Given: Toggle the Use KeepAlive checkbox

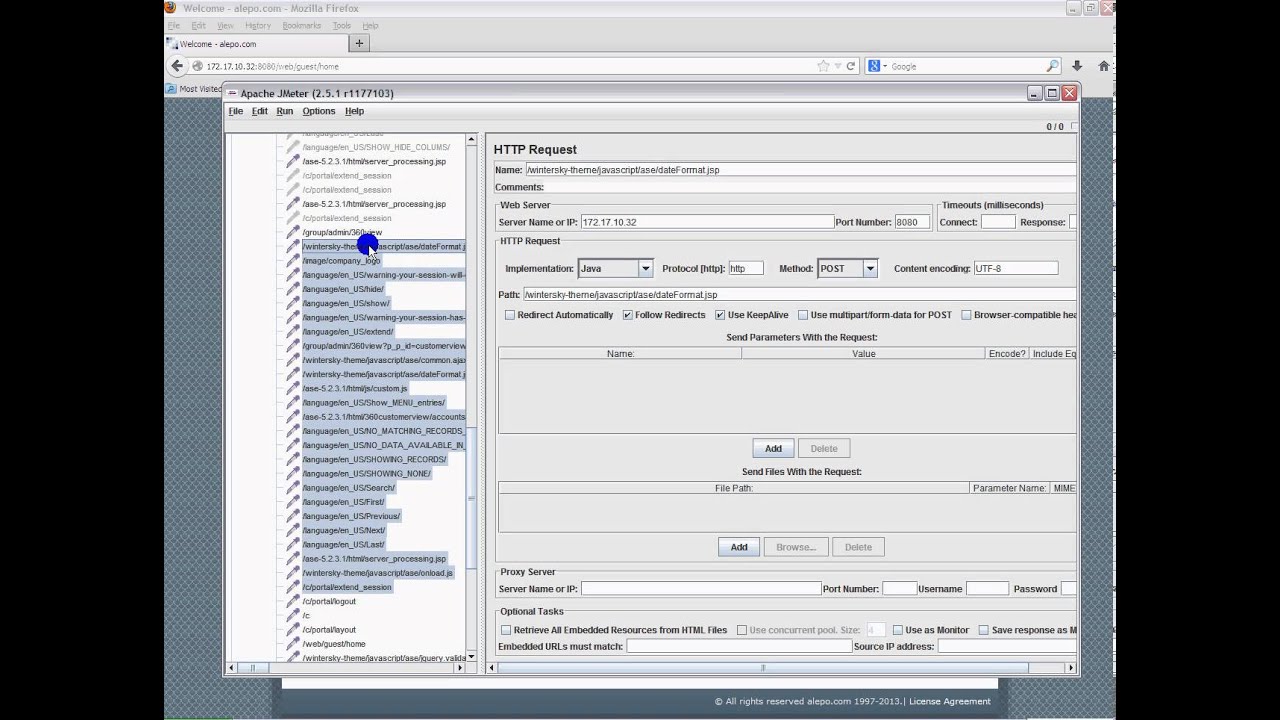Looking at the screenshot, I should [720, 315].
